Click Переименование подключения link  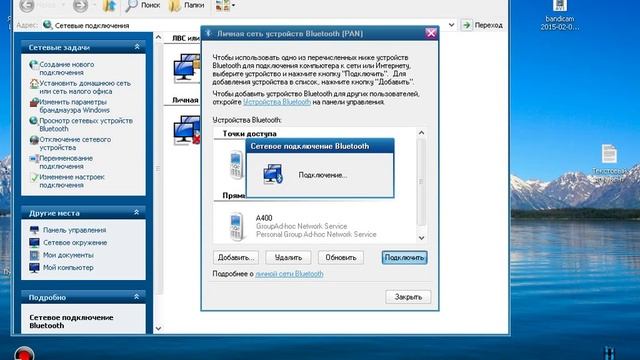66,162
